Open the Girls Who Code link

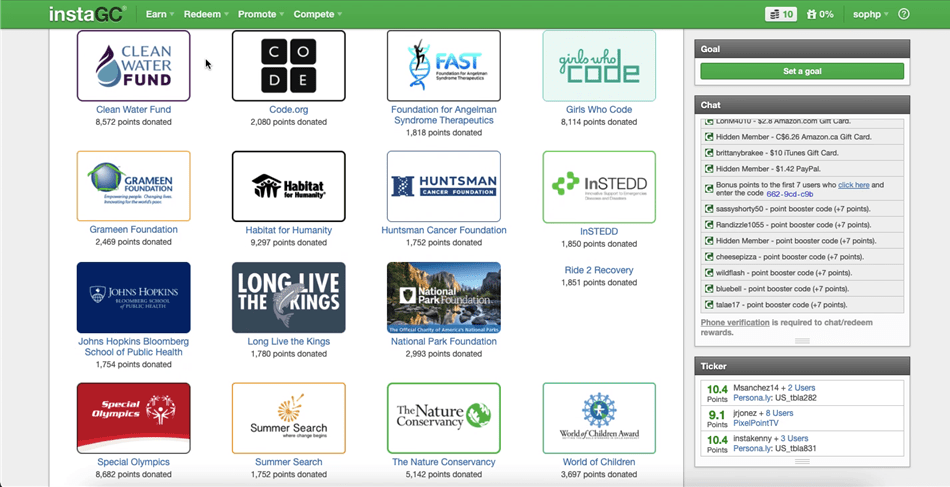(599, 110)
